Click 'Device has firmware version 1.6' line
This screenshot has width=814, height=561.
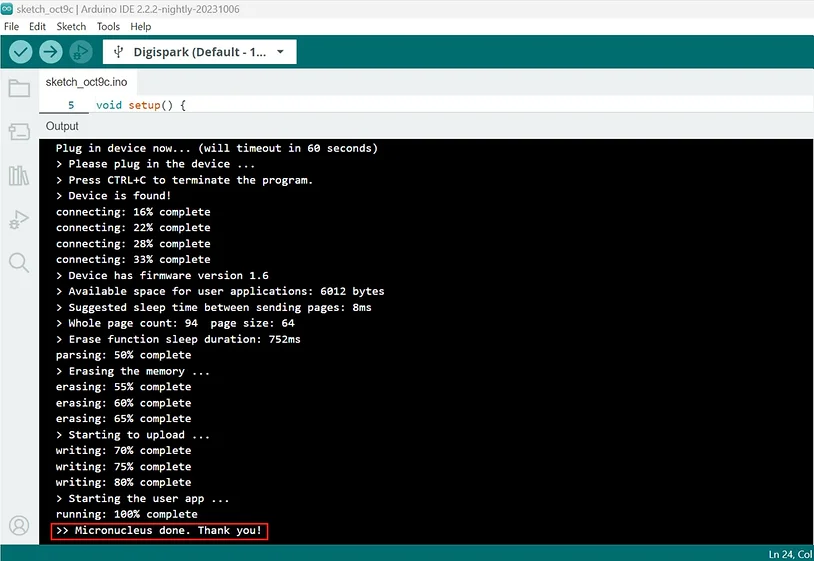click(x=162, y=276)
